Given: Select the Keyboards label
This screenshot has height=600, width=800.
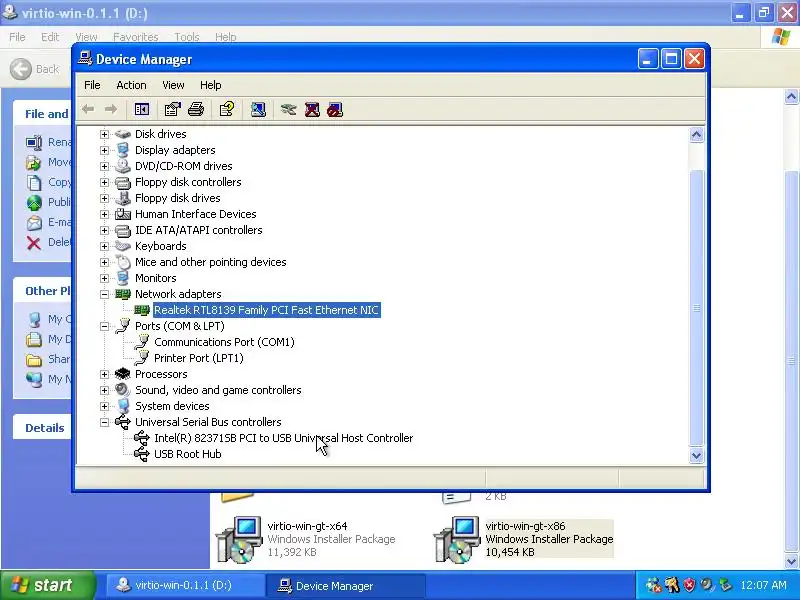Looking at the screenshot, I should click(x=161, y=246).
